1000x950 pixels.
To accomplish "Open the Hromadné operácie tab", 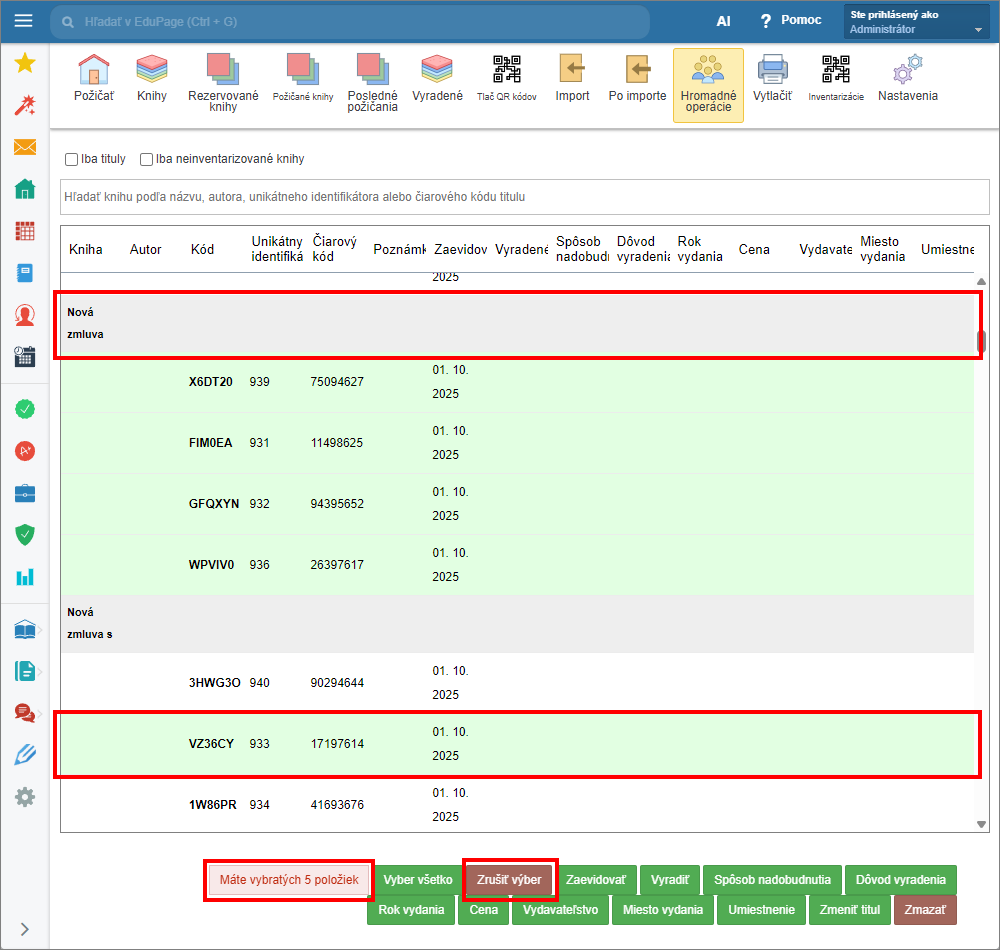I will tap(708, 85).
